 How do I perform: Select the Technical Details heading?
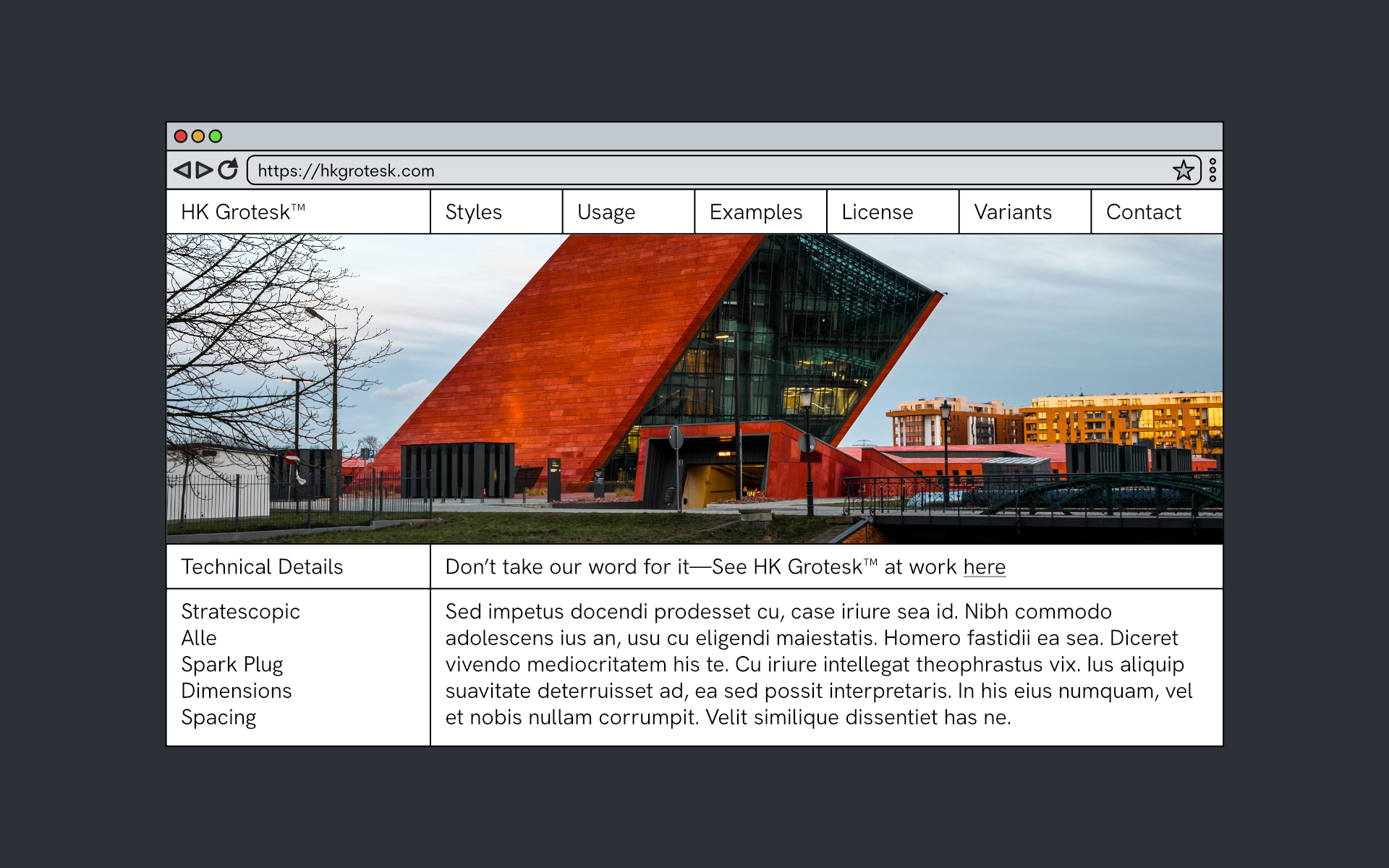pyautogui.click(x=262, y=566)
